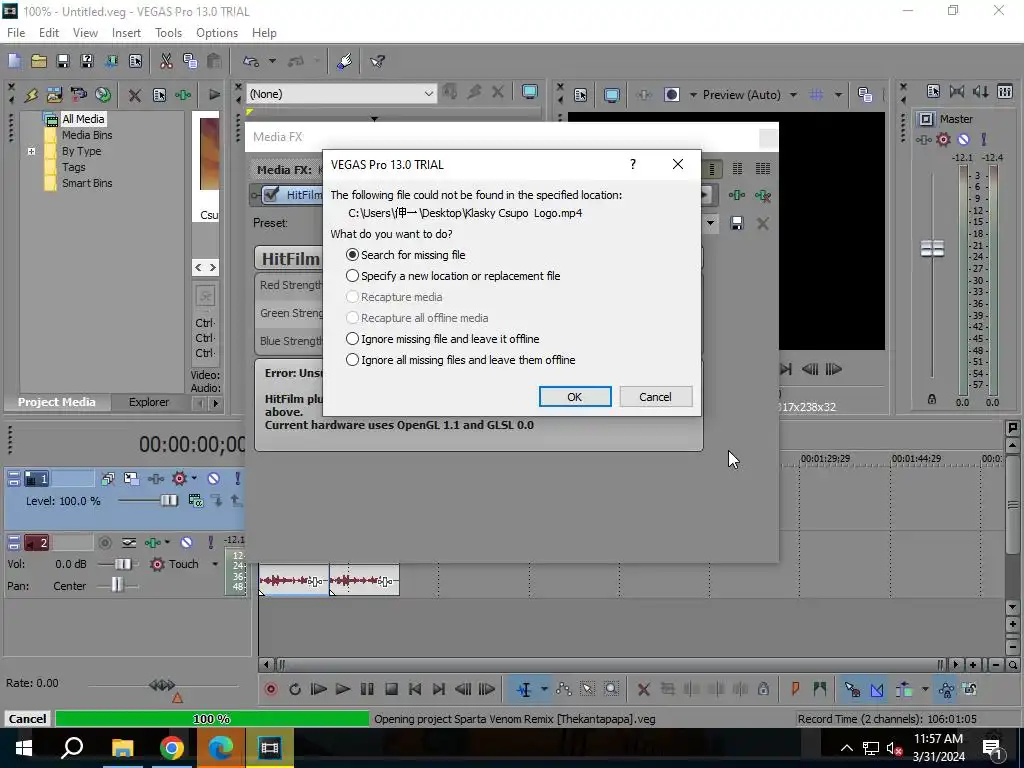
Task: Open the (None) preset combo box
Action: coord(342,94)
